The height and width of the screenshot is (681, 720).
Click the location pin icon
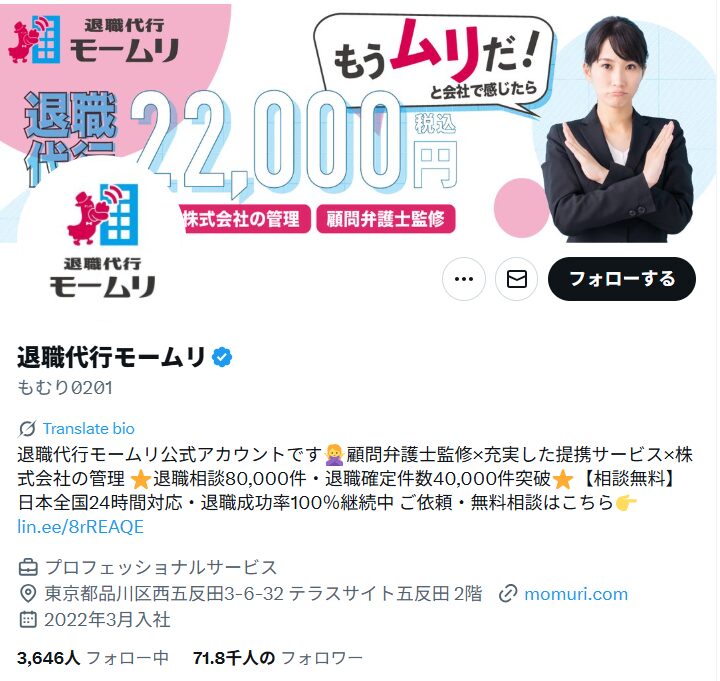pos(28,594)
